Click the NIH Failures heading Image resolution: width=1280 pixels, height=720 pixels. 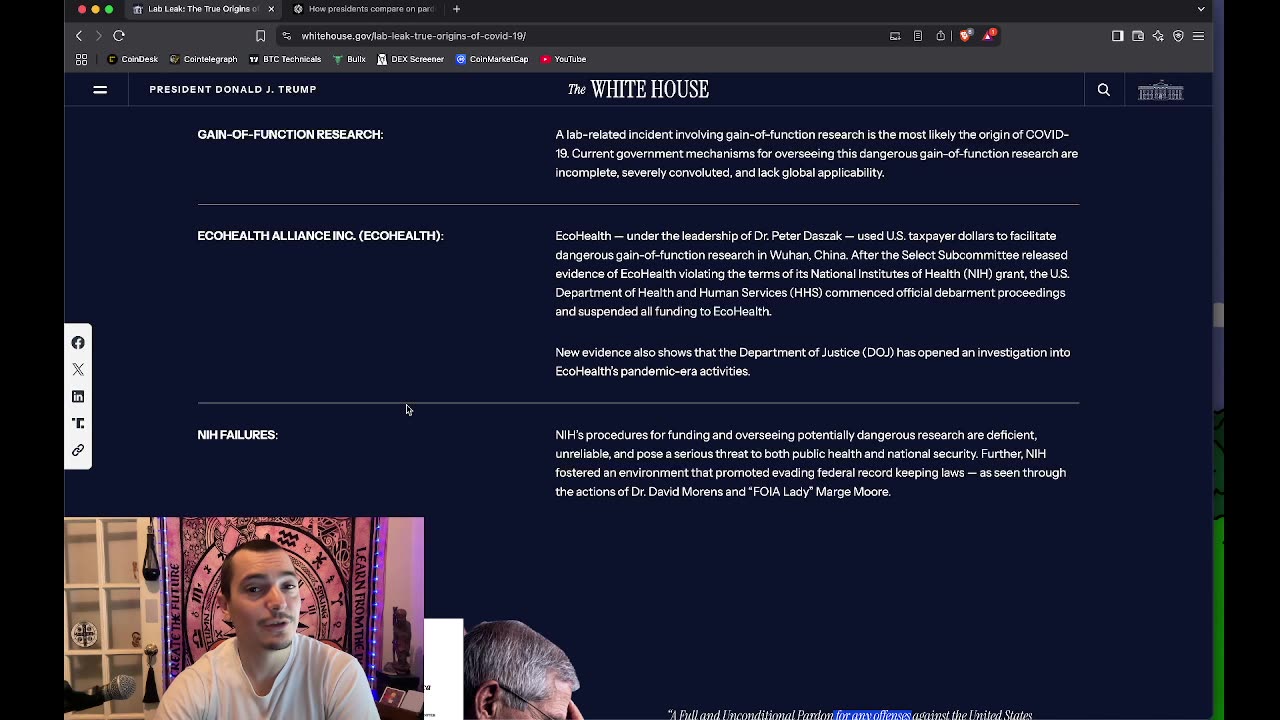coord(237,435)
